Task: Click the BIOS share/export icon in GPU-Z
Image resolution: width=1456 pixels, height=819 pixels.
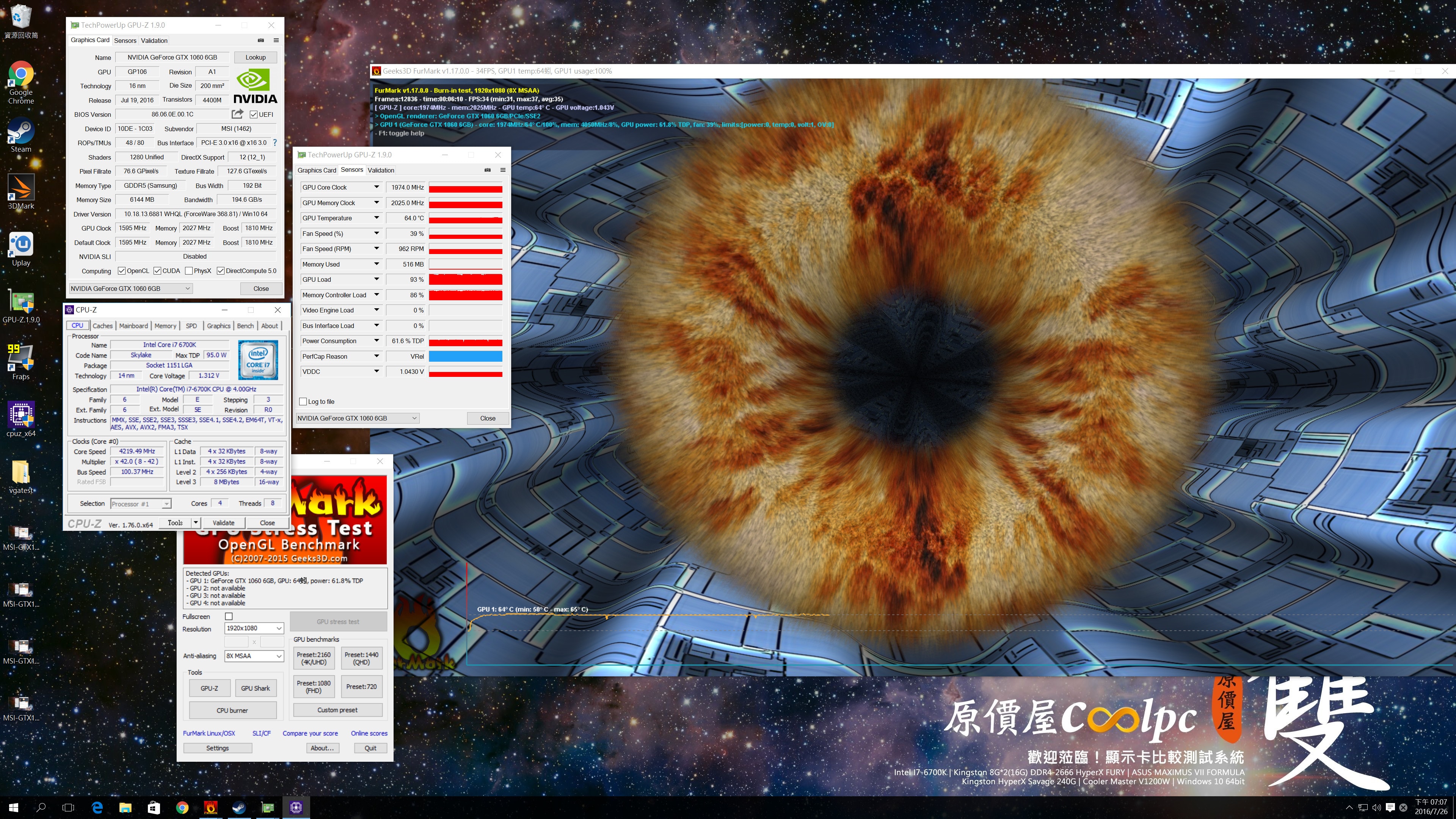Action: 237,114
